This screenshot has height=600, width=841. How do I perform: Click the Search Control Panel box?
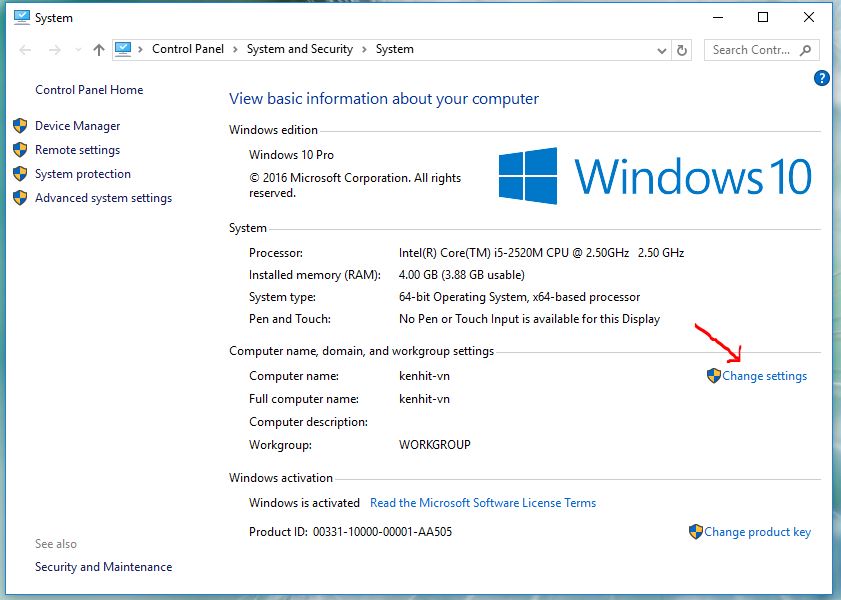pos(750,50)
